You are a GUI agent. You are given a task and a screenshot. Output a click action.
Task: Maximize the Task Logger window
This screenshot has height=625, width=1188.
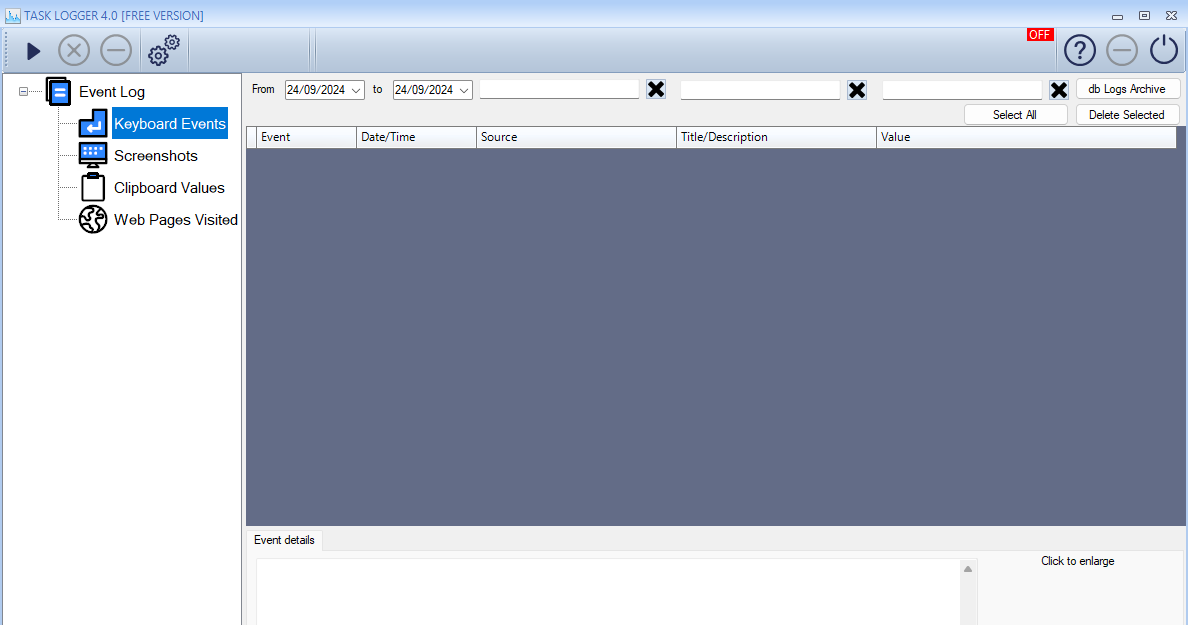coord(1145,15)
